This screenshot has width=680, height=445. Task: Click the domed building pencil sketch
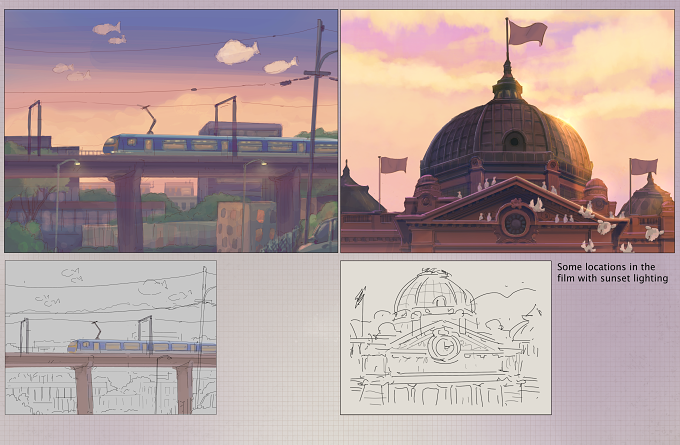pos(446,337)
